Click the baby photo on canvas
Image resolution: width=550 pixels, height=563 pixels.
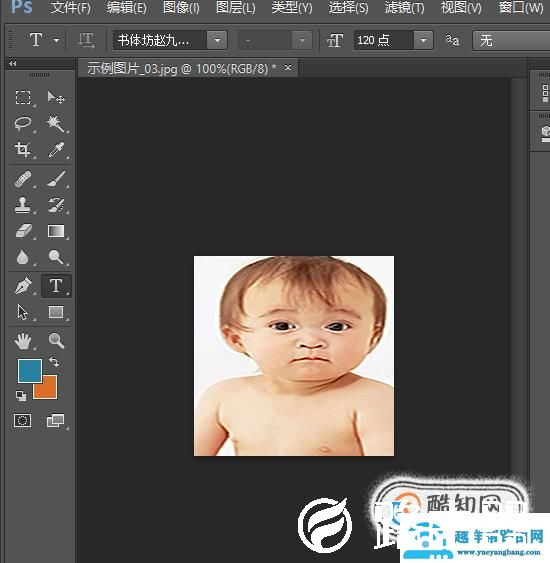(294, 356)
